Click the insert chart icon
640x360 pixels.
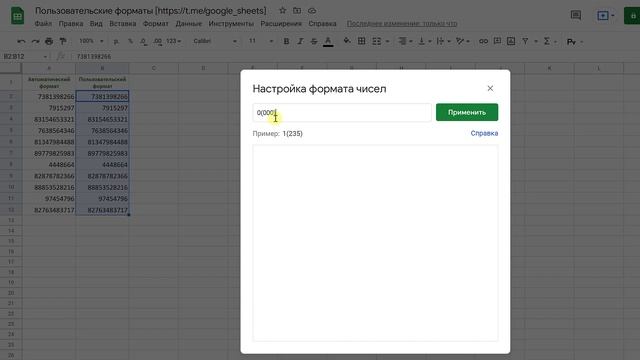coord(511,41)
